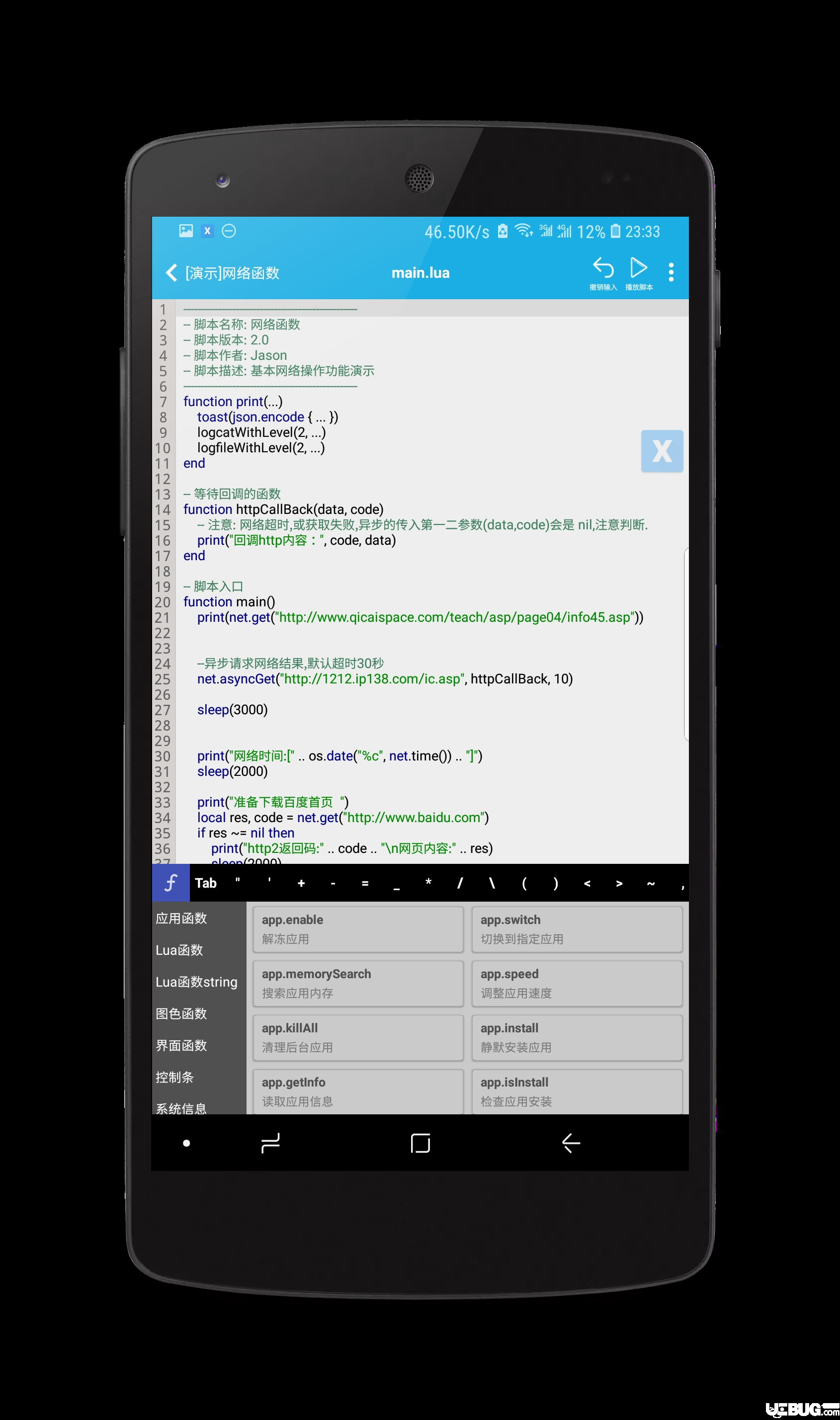Tap the editor's vertical scrollbar handle
The height and width of the screenshot is (1420, 840).
686,644
